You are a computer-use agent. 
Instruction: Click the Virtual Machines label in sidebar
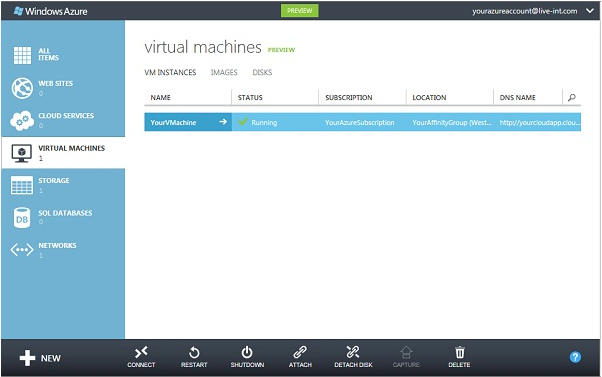[x=71, y=148]
